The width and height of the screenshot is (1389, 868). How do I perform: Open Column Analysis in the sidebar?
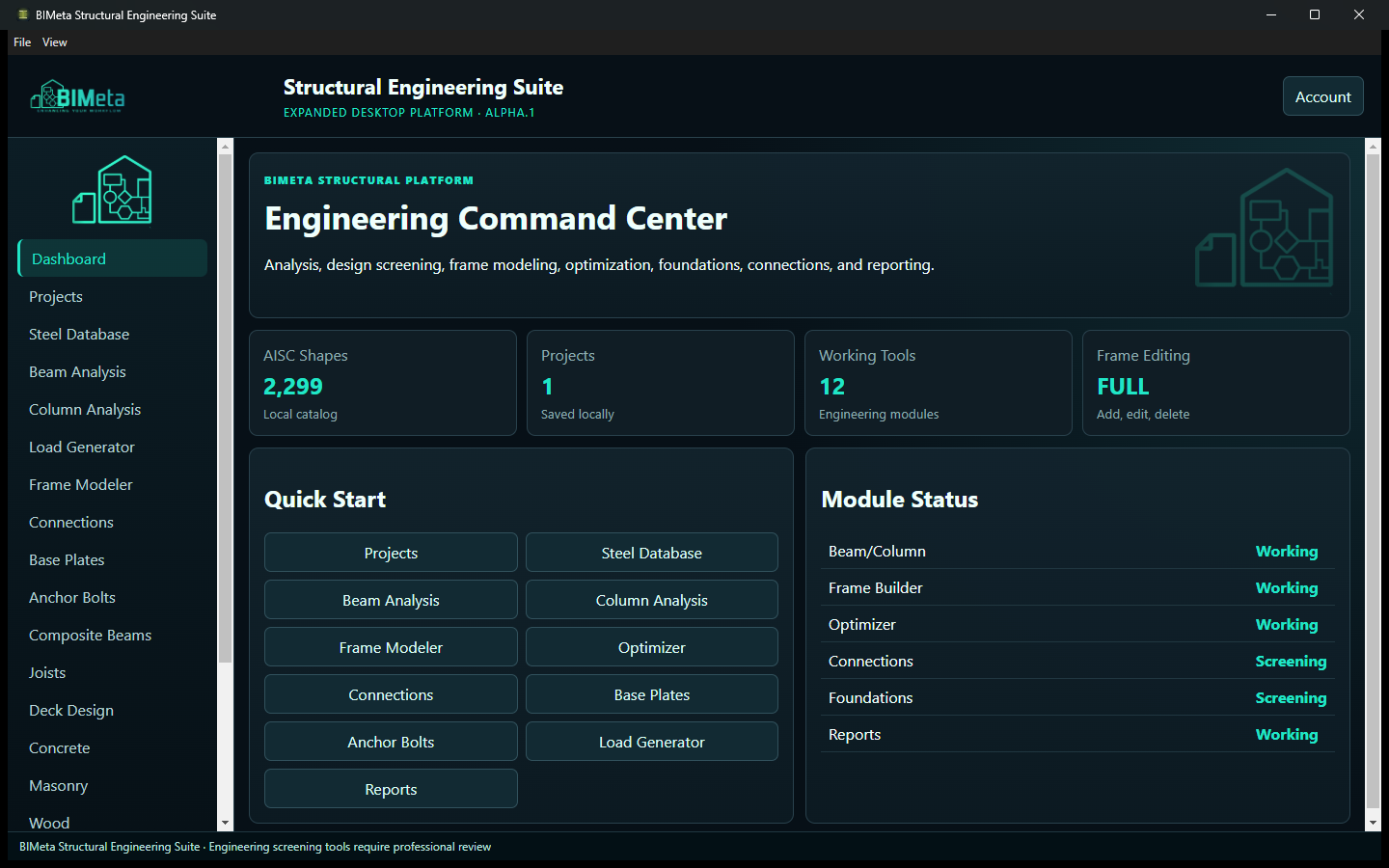[113, 409]
